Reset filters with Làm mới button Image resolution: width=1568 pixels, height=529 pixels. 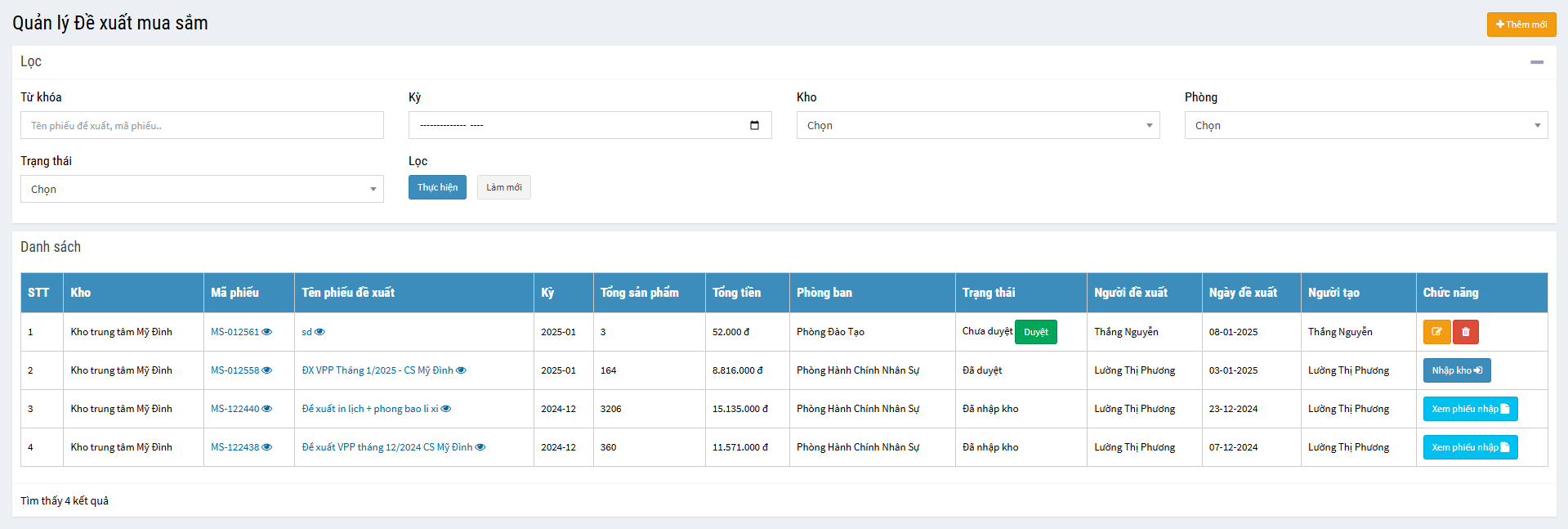tap(503, 187)
